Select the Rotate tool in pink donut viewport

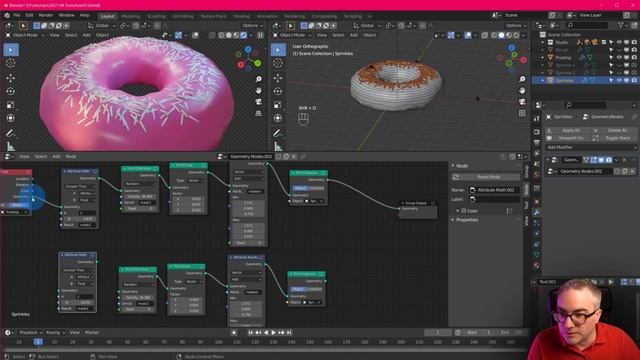[11, 91]
